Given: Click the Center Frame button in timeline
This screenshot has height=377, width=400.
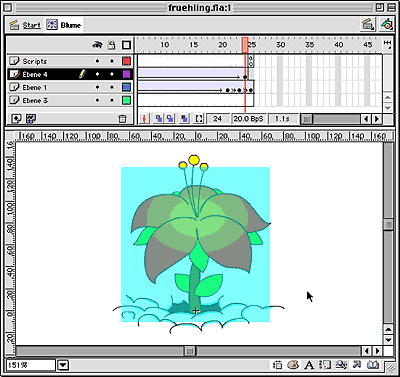Looking at the screenshot, I should (144, 118).
